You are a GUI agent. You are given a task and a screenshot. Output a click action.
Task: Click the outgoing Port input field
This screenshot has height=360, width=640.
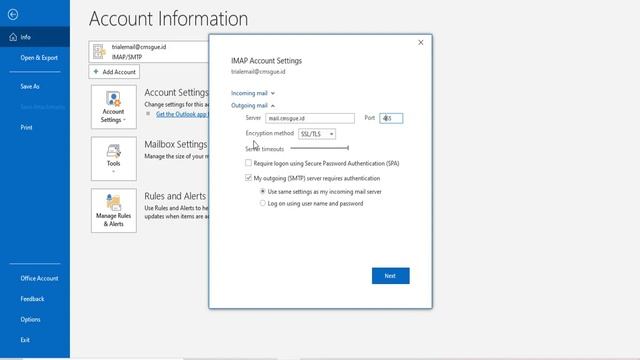391,118
